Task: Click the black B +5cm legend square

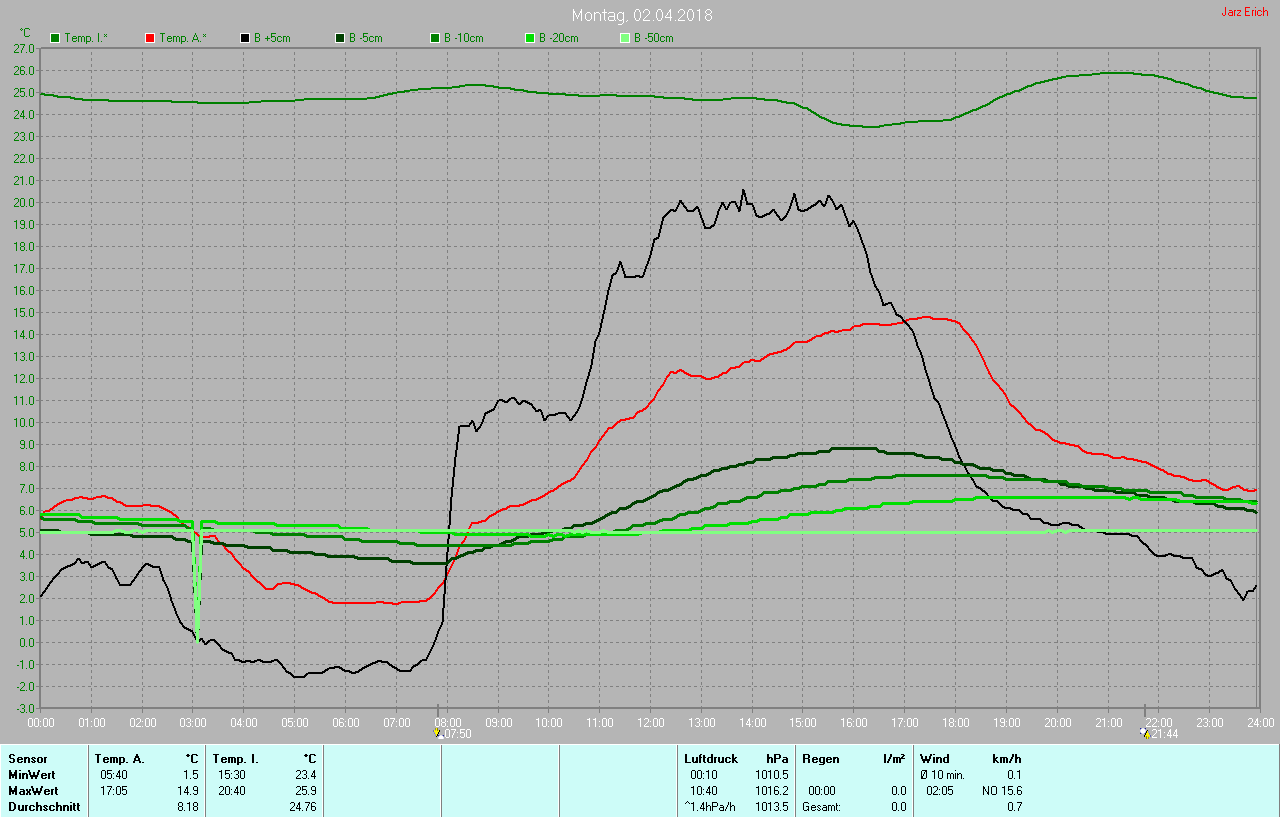Action: [245, 38]
